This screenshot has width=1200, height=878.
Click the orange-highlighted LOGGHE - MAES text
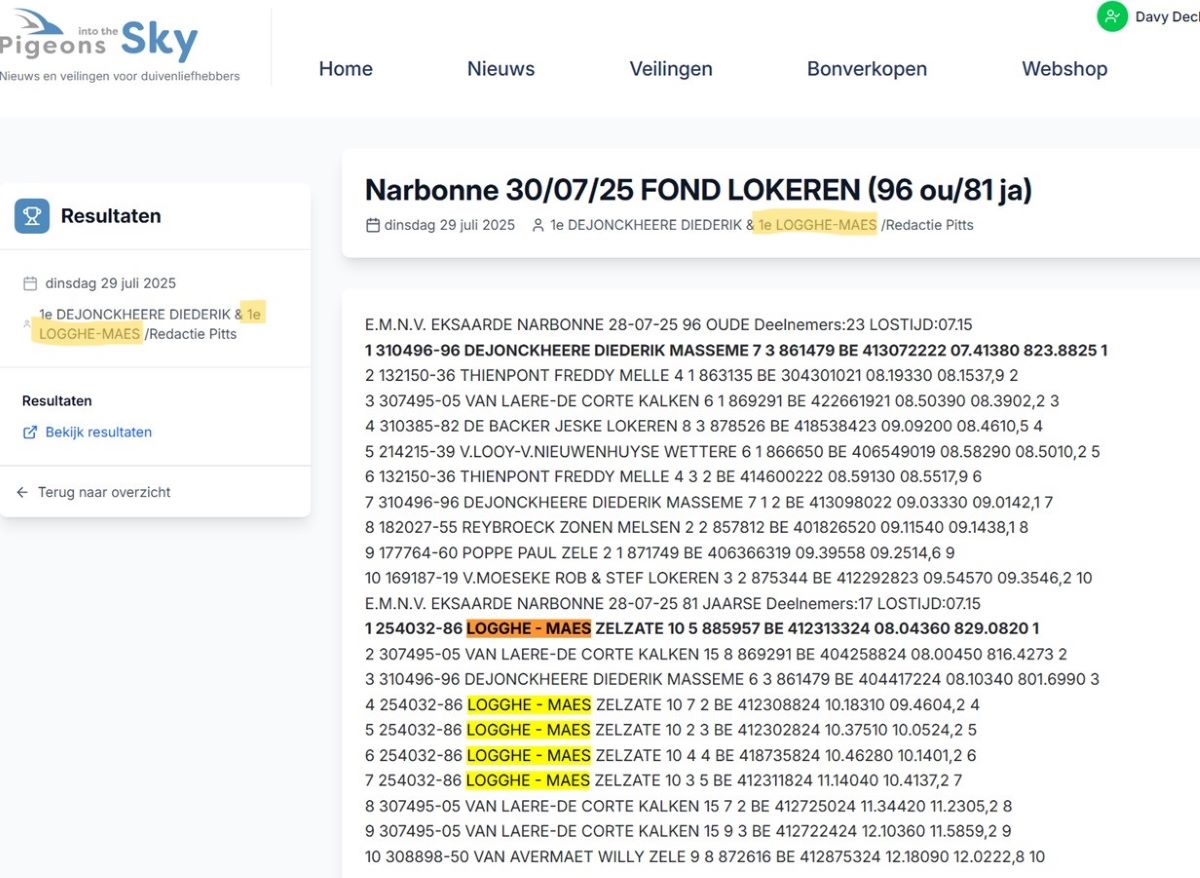(528, 629)
